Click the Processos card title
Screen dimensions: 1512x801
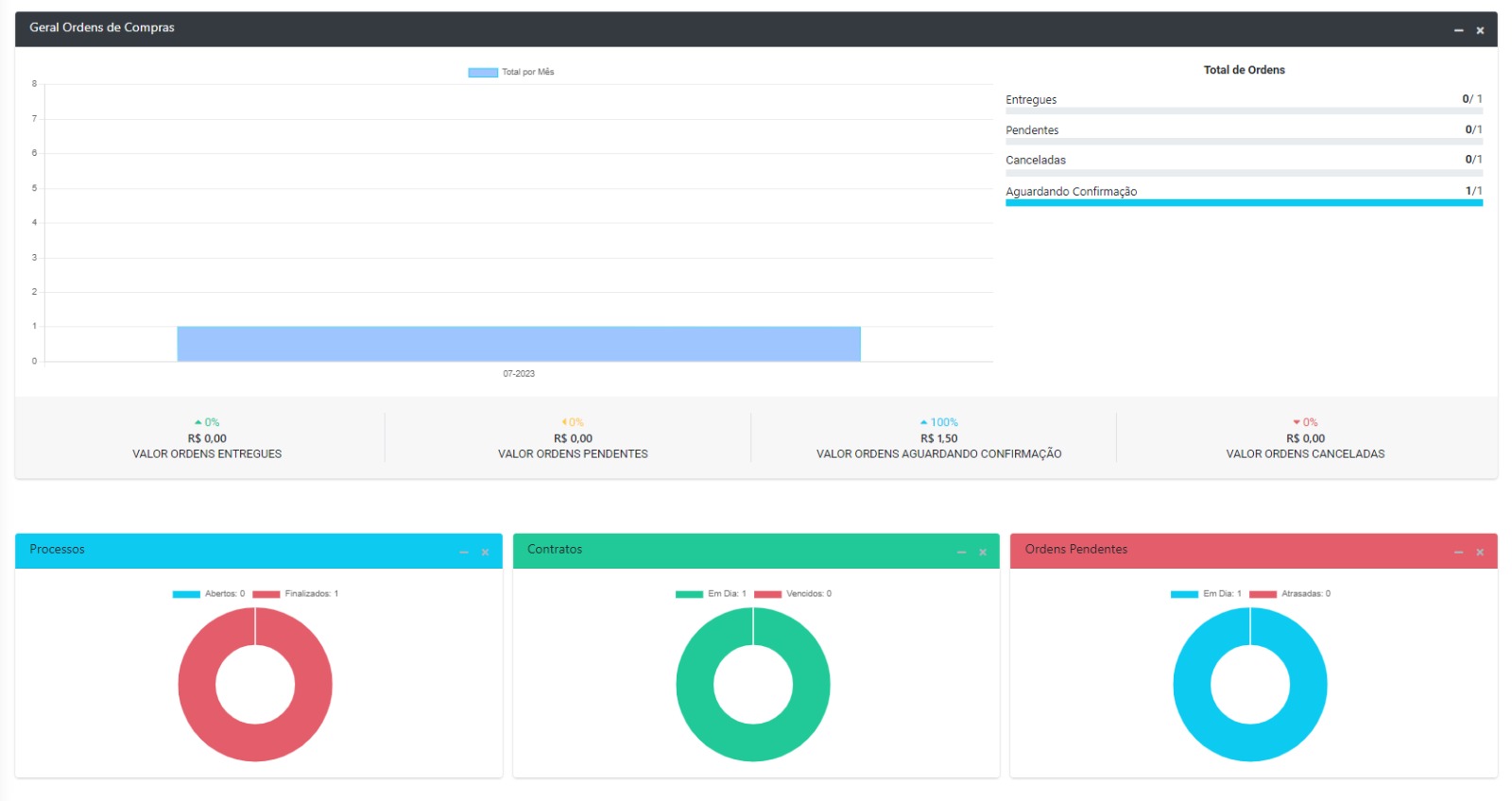(x=57, y=549)
